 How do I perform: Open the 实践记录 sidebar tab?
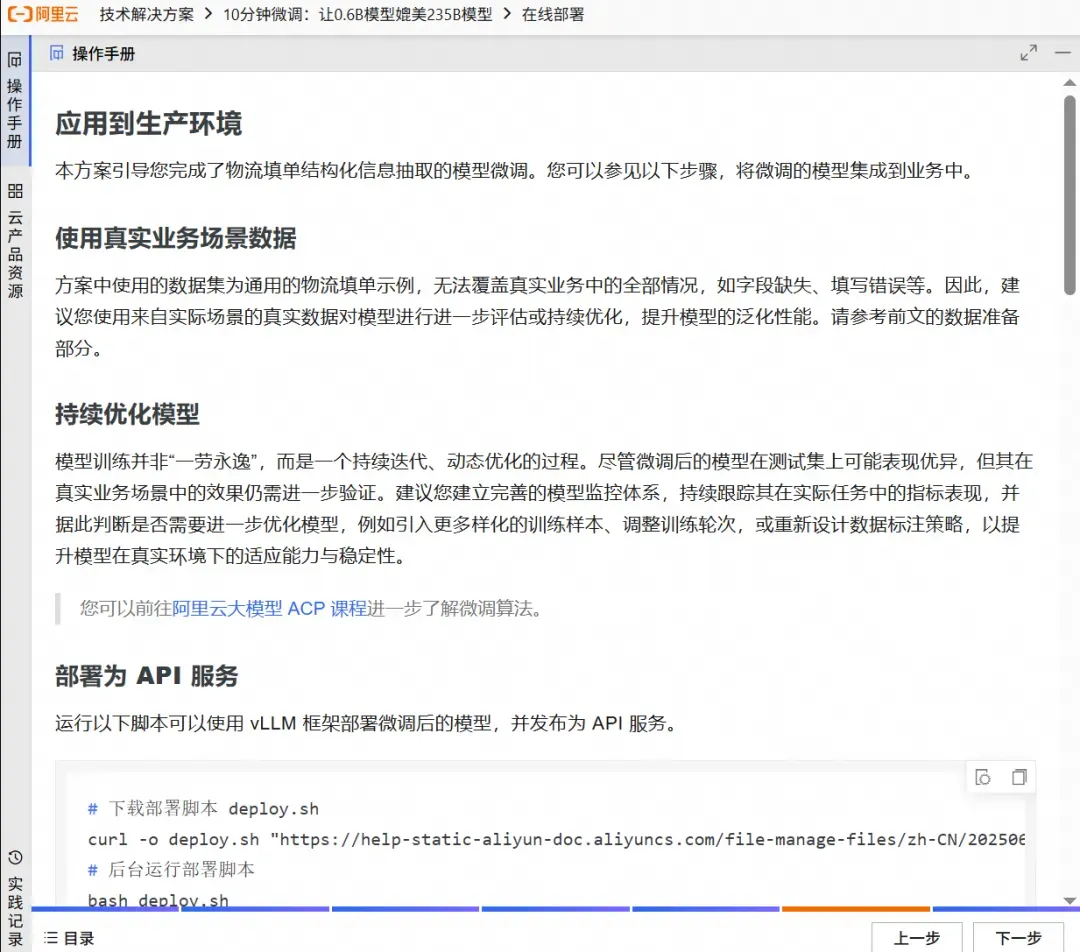click(x=14, y=899)
